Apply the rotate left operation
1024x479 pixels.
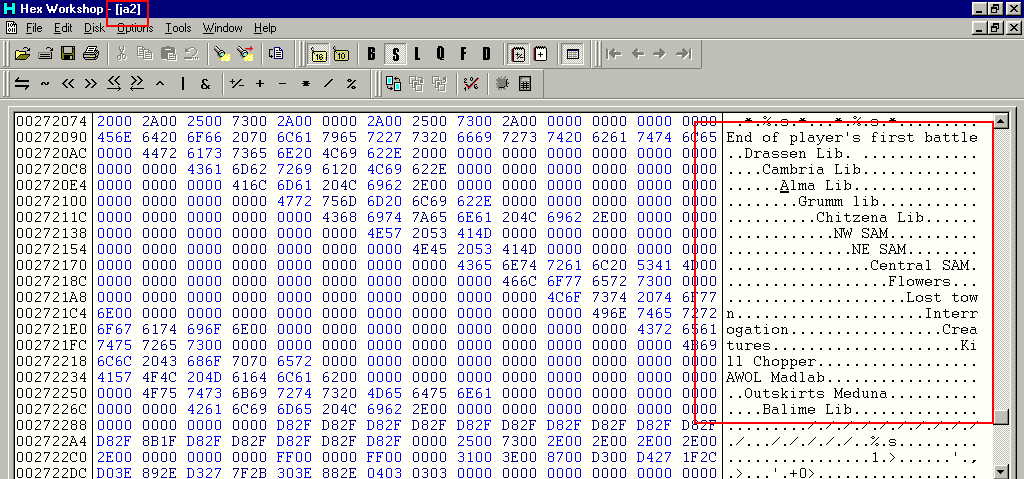pyautogui.click(x=114, y=84)
